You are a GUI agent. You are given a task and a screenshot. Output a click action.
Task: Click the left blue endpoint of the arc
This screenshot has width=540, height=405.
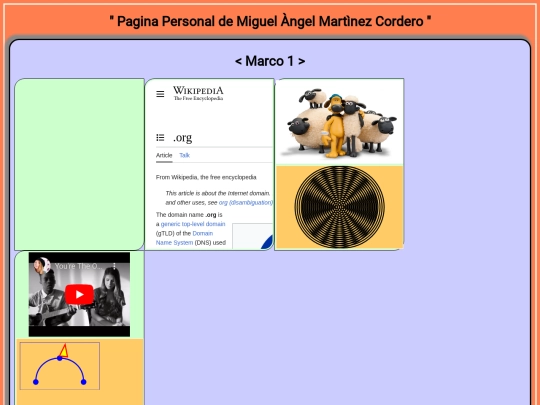[x=35, y=382]
